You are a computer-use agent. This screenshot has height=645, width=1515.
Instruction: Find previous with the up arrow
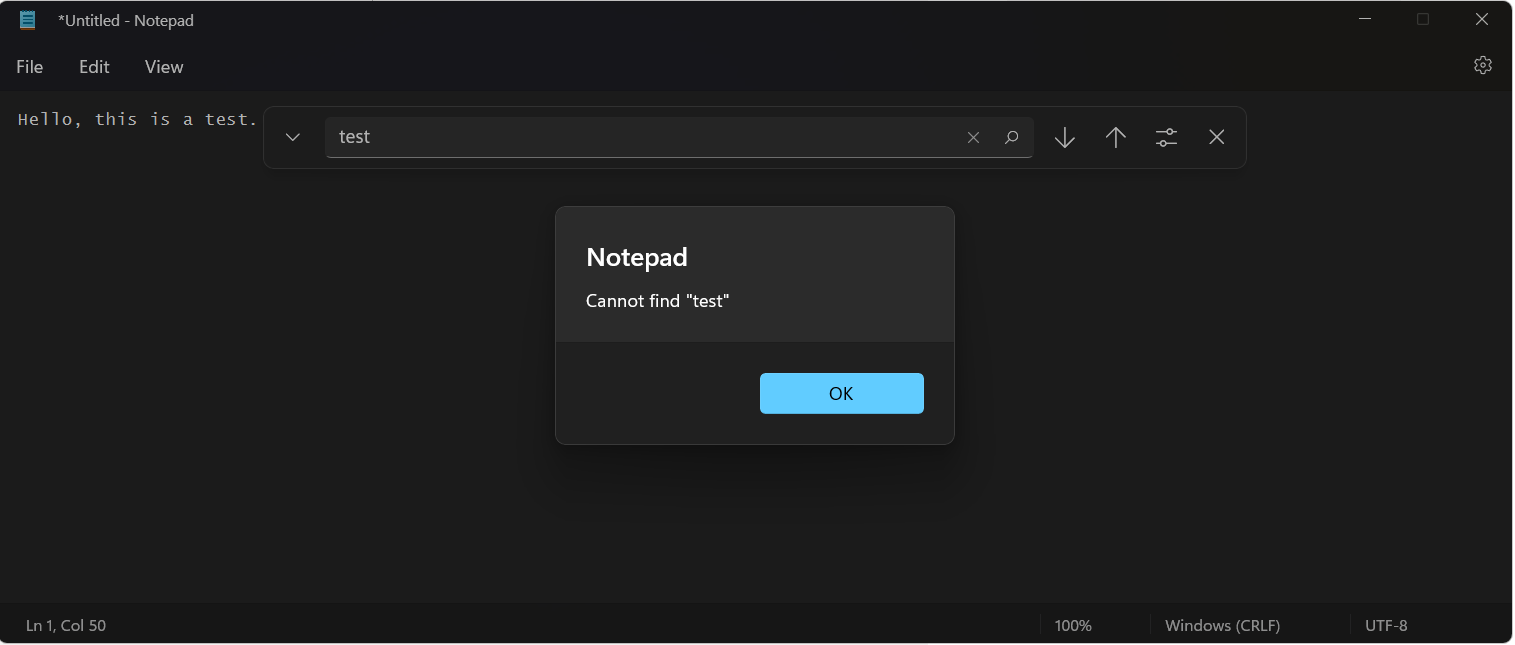1116,137
